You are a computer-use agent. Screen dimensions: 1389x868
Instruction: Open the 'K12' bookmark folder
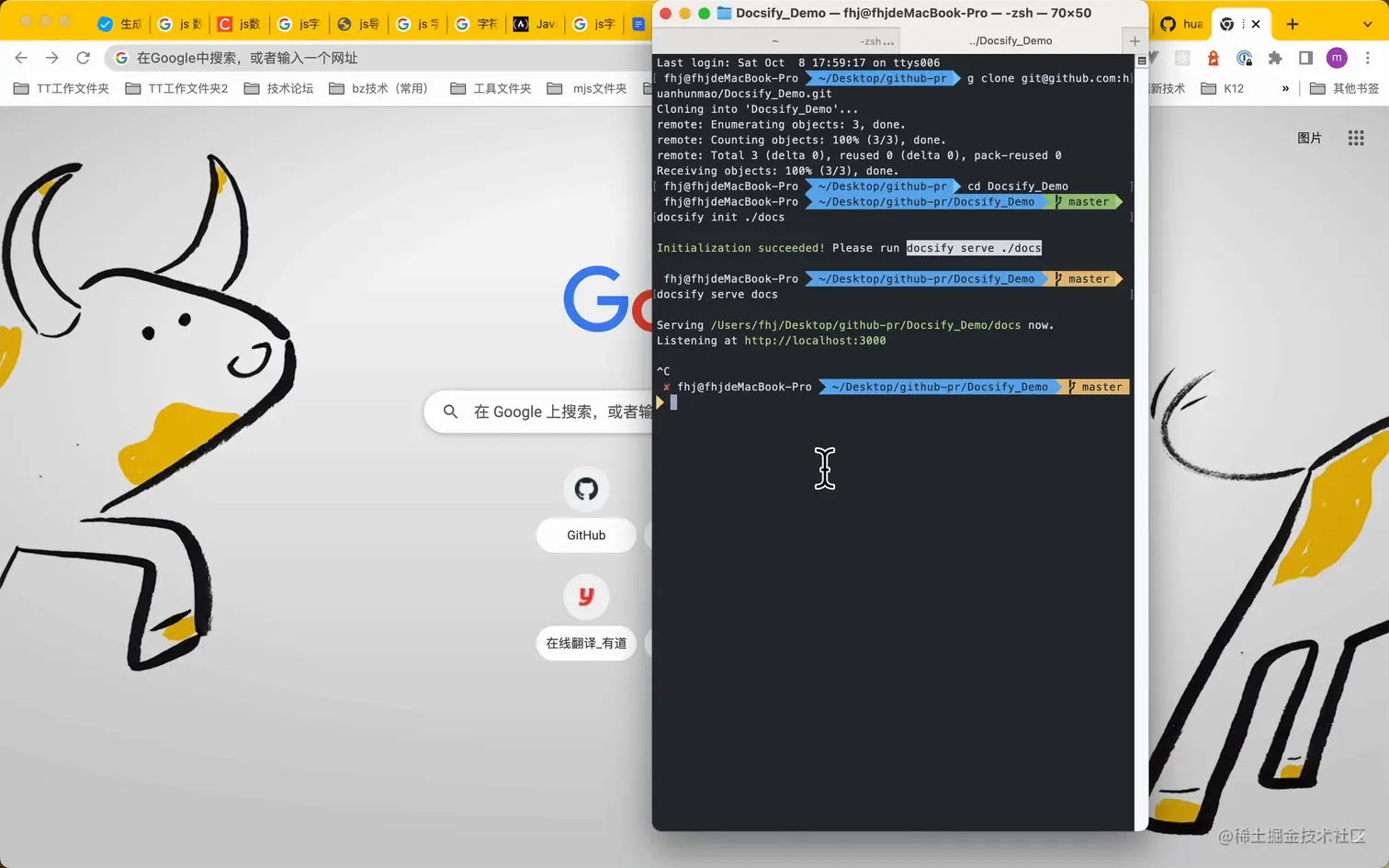[x=1223, y=88]
